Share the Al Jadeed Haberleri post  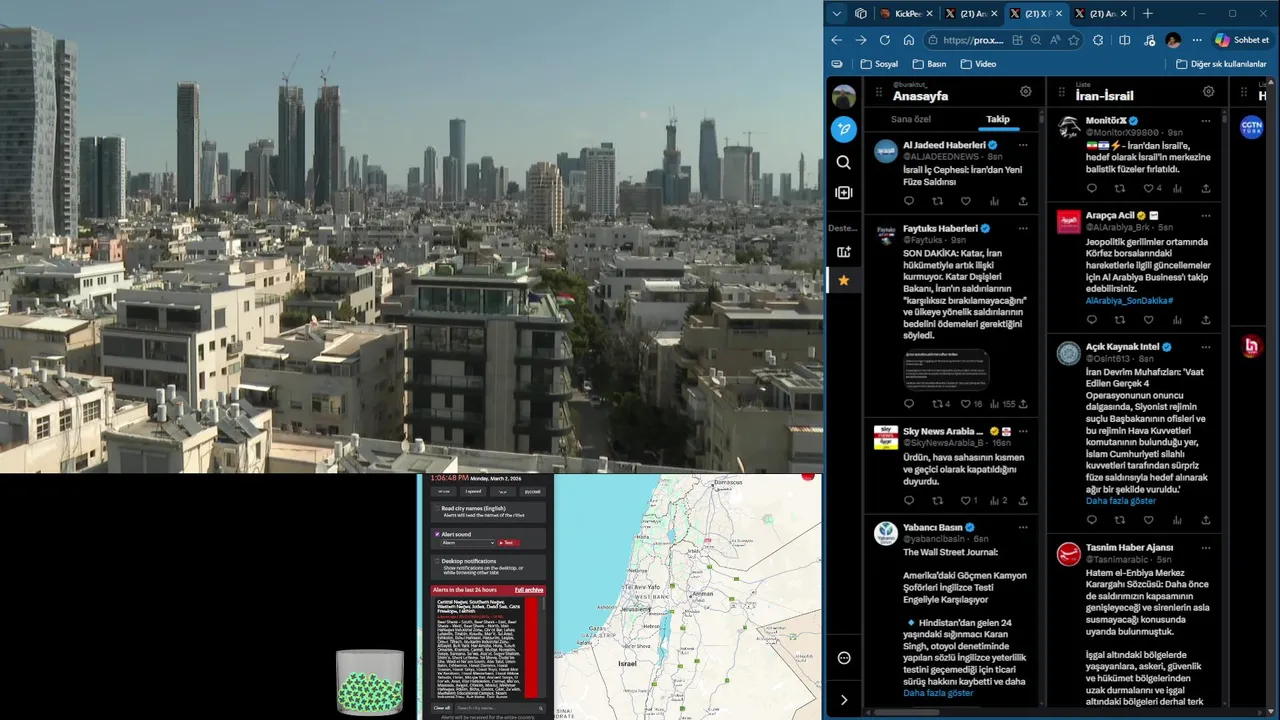(1023, 201)
